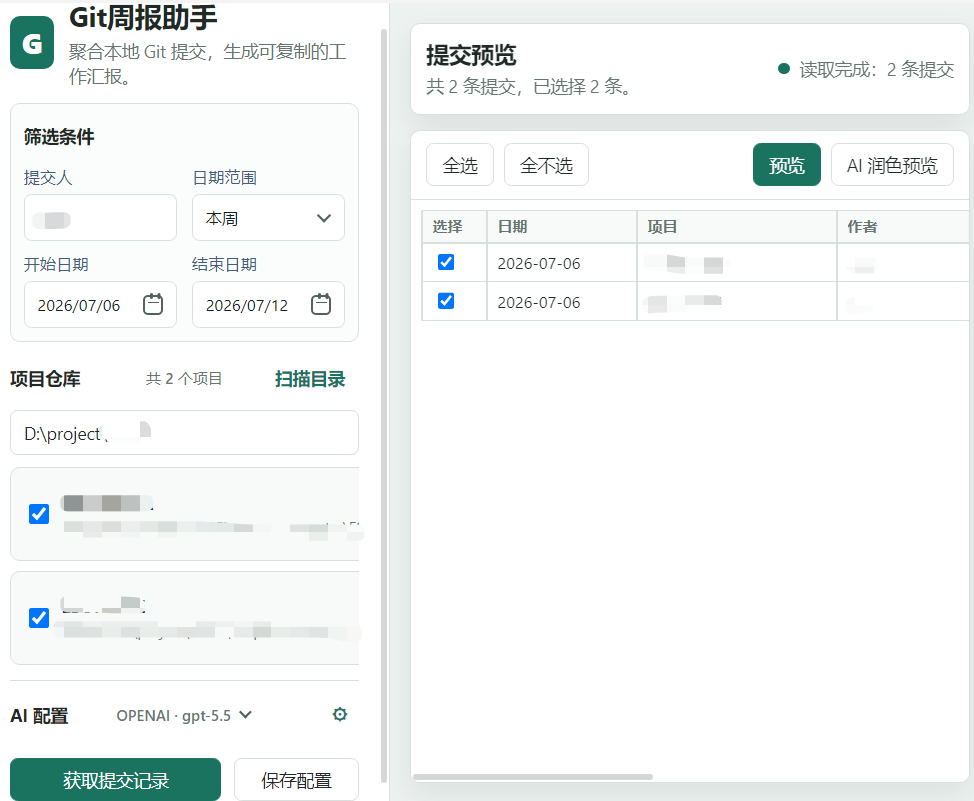Focus the 提交人 input field

[101, 218]
